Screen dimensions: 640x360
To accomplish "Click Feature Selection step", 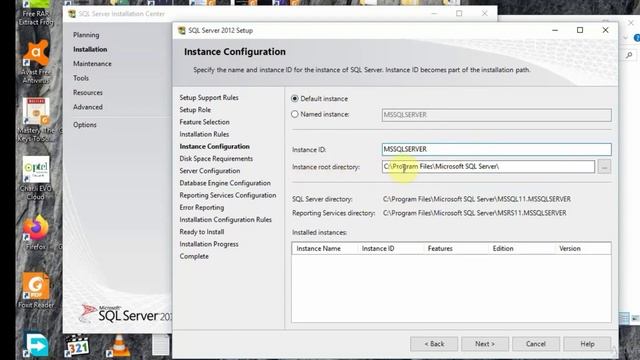I will [x=204, y=122].
